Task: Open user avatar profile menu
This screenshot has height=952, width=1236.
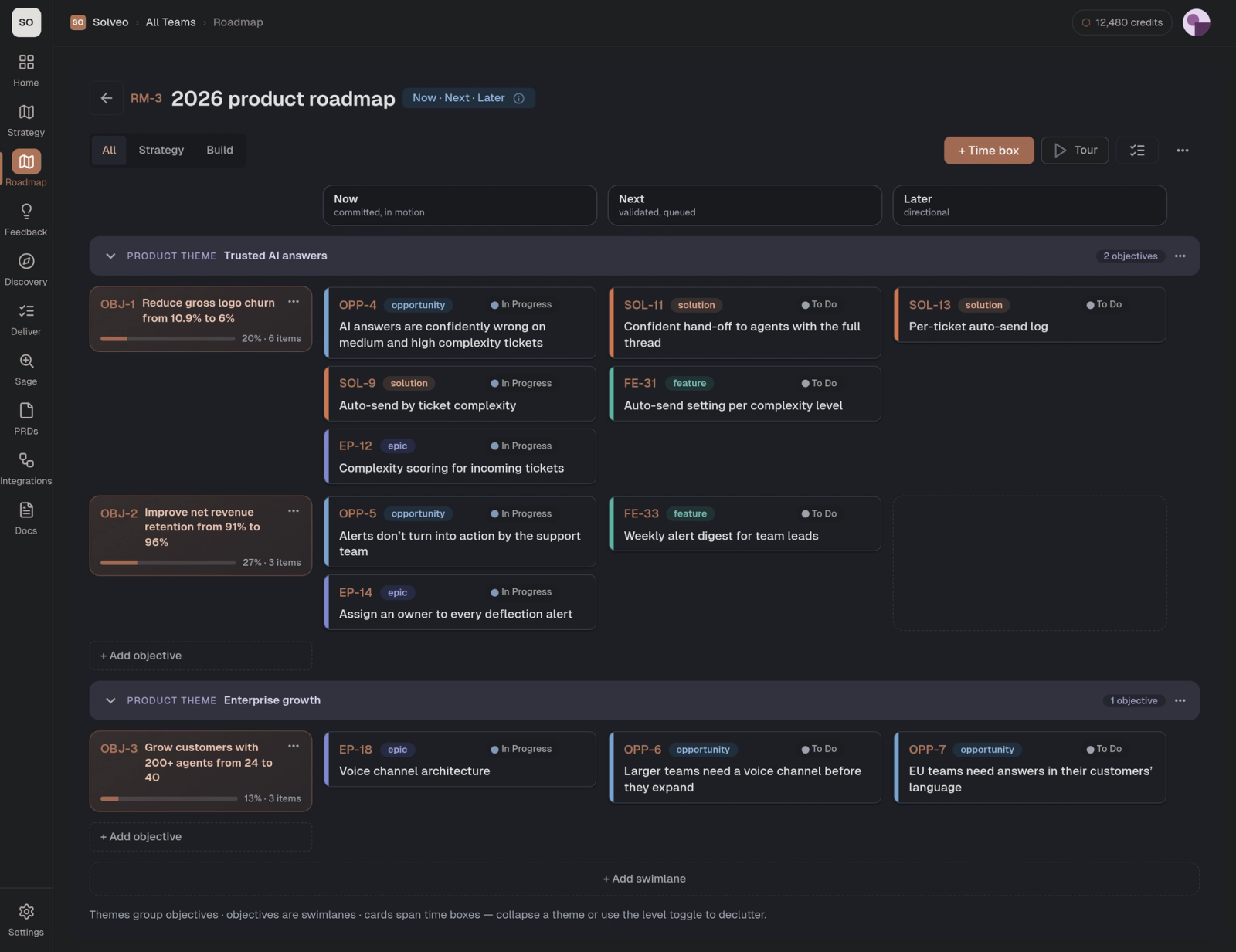Action: 1197,22
